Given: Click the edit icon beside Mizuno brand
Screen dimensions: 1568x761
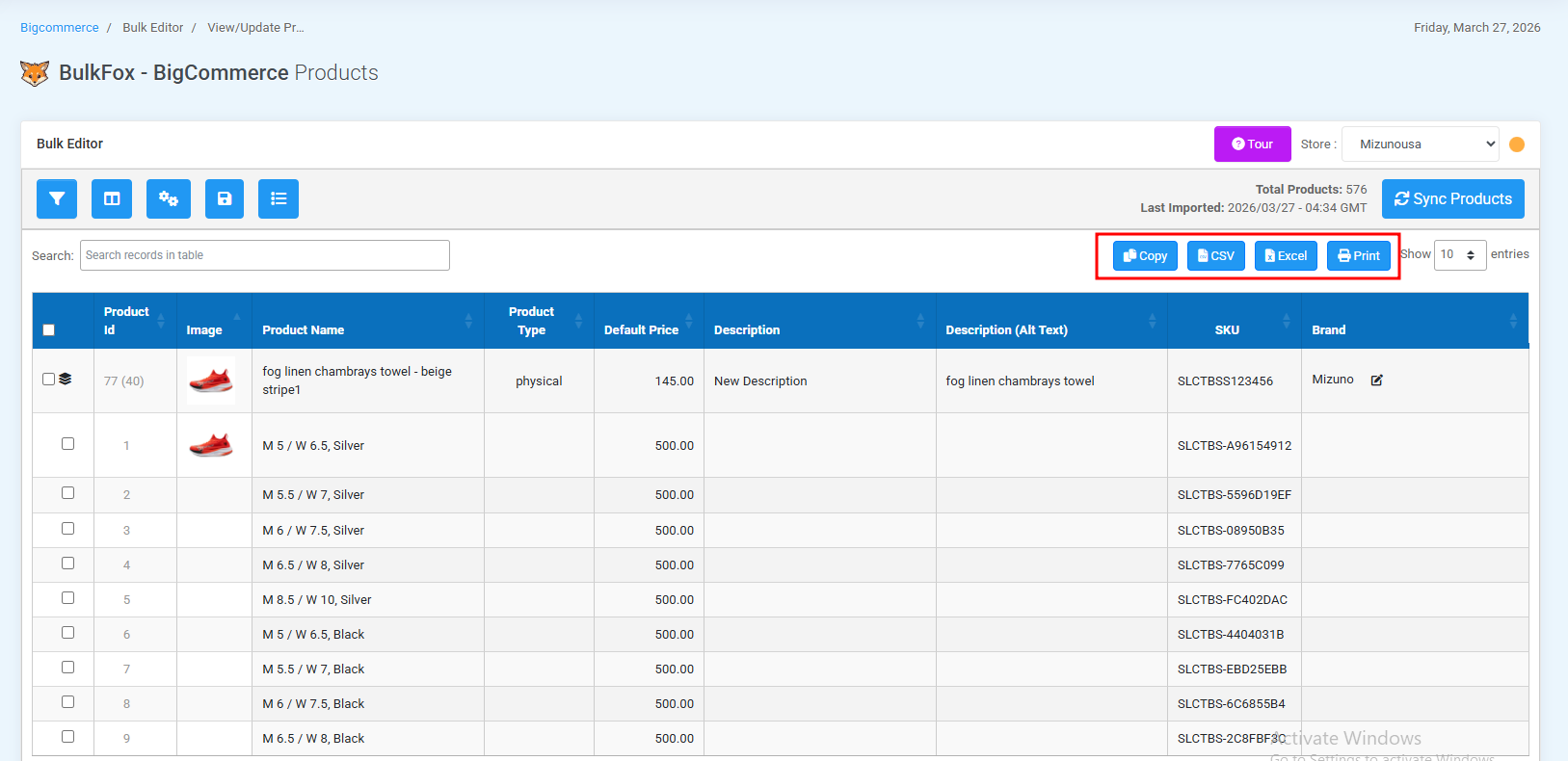Looking at the screenshot, I should pos(1377,380).
